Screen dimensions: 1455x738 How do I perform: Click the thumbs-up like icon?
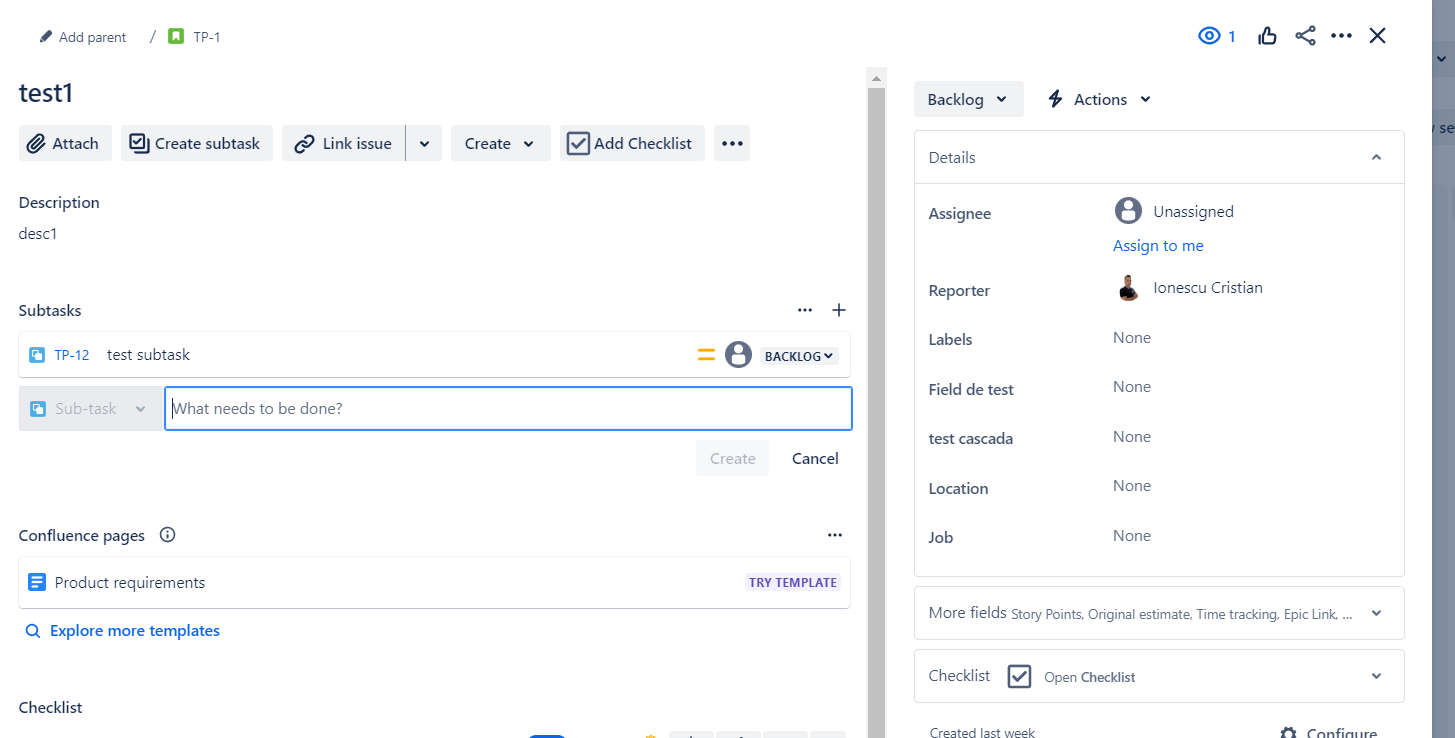pos(1266,35)
